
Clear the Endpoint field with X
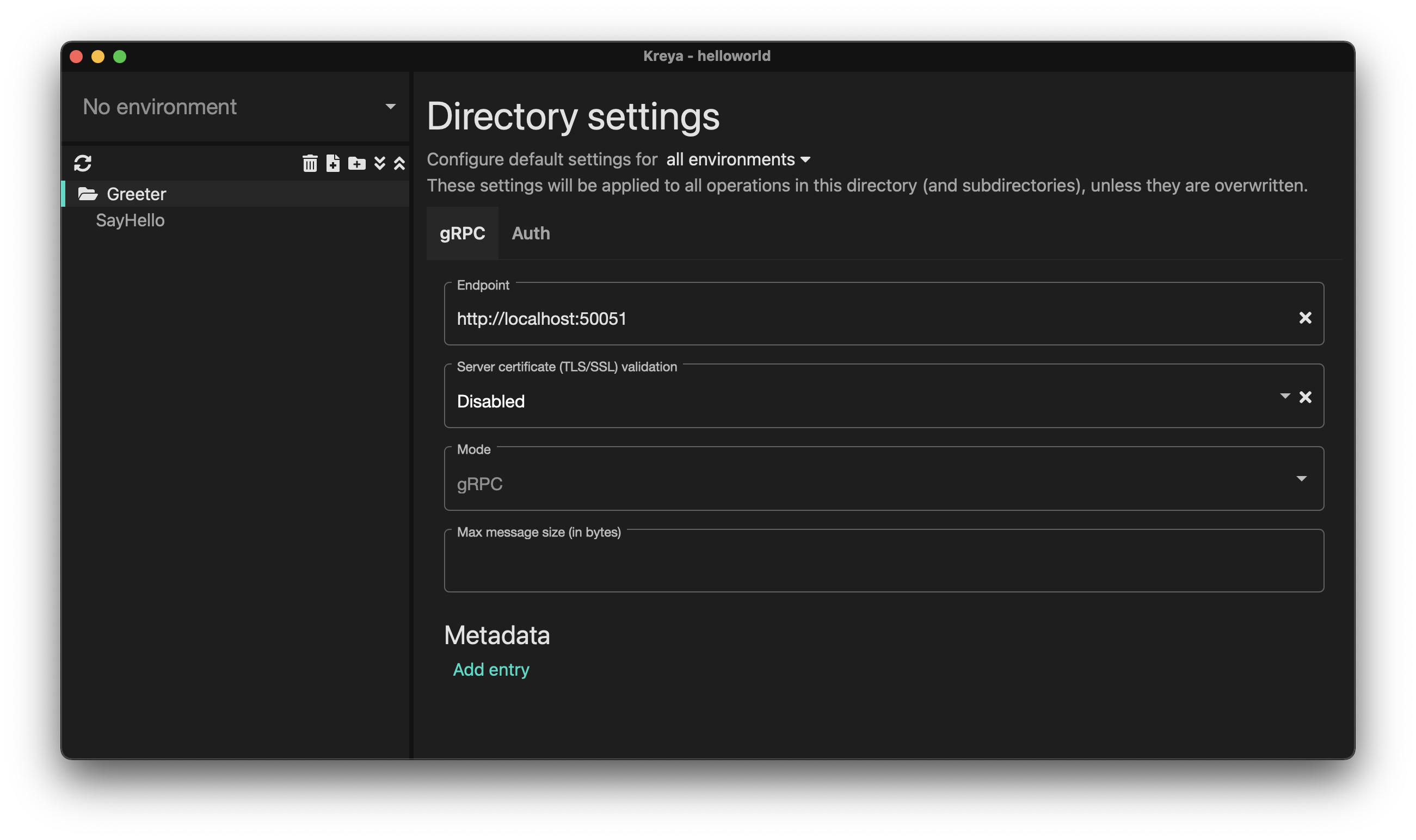point(1304,318)
